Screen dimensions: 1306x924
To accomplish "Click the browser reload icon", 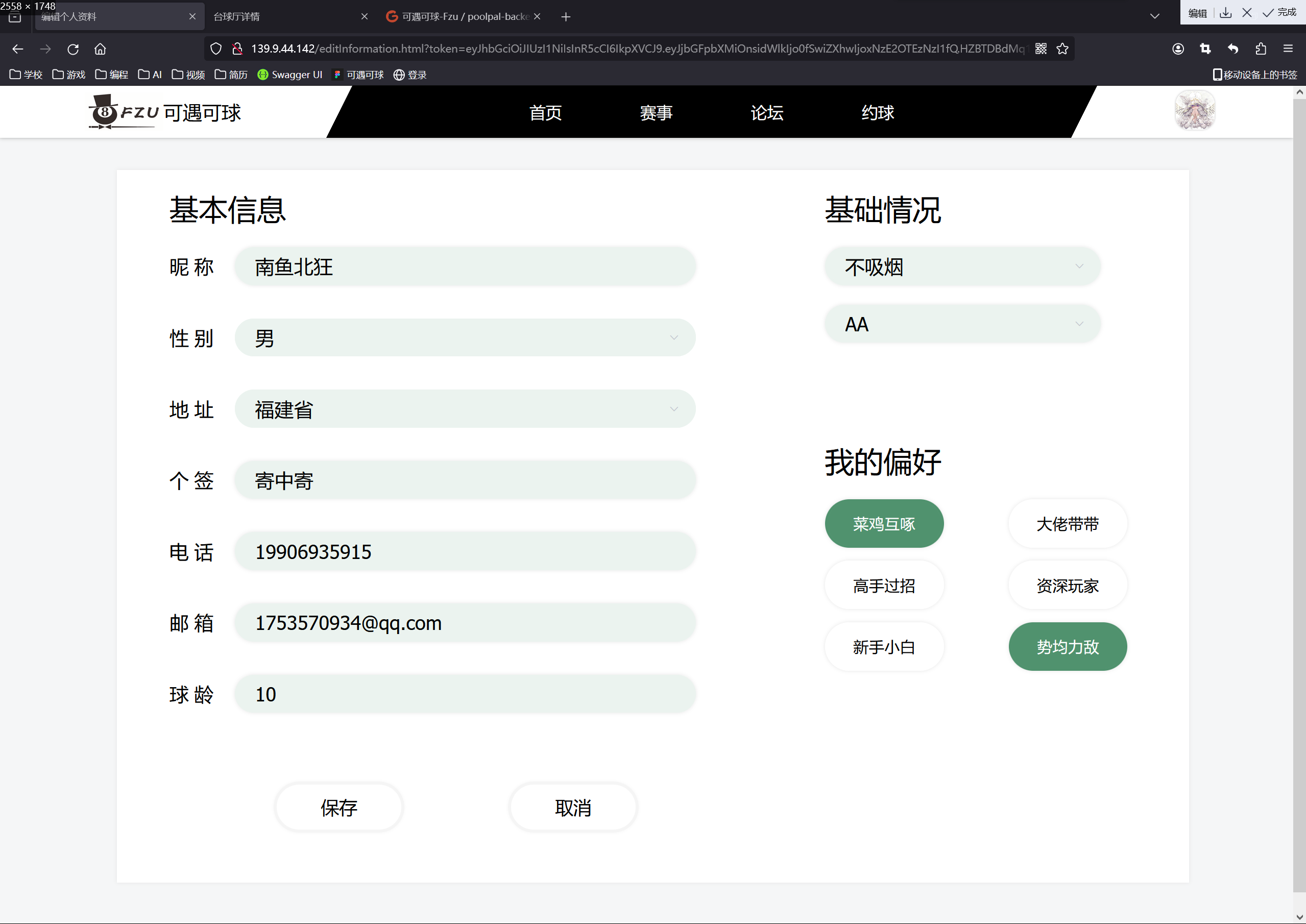I will (73, 49).
